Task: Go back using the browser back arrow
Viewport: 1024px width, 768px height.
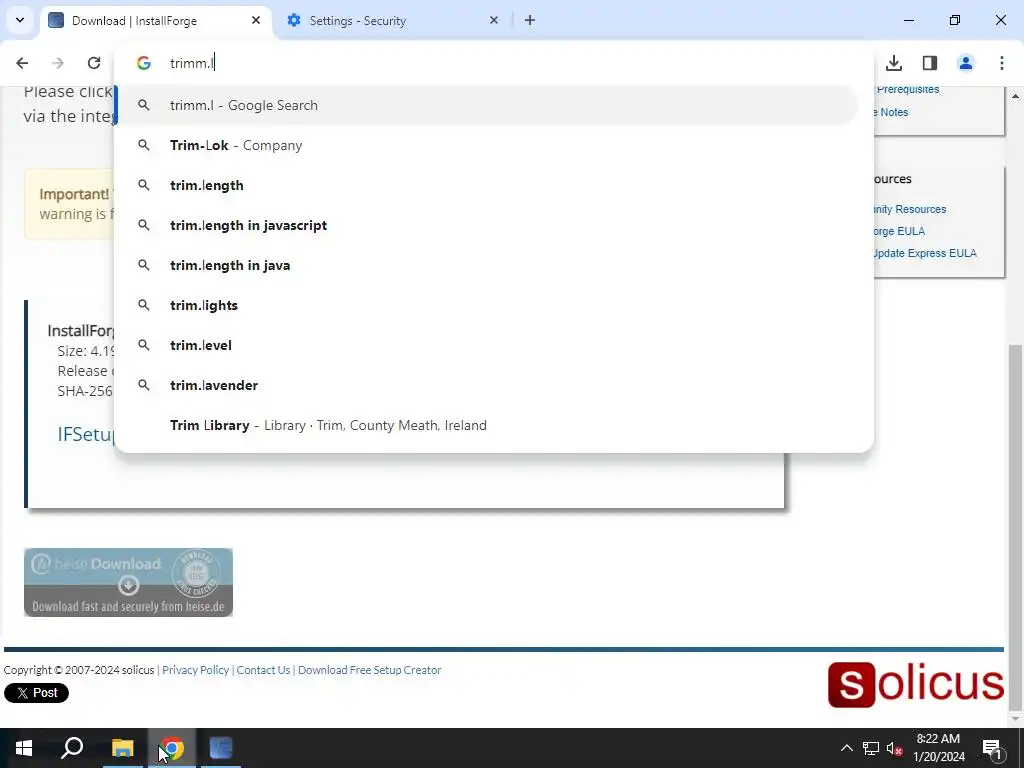Action: pyautogui.click(x=22, y=63)
